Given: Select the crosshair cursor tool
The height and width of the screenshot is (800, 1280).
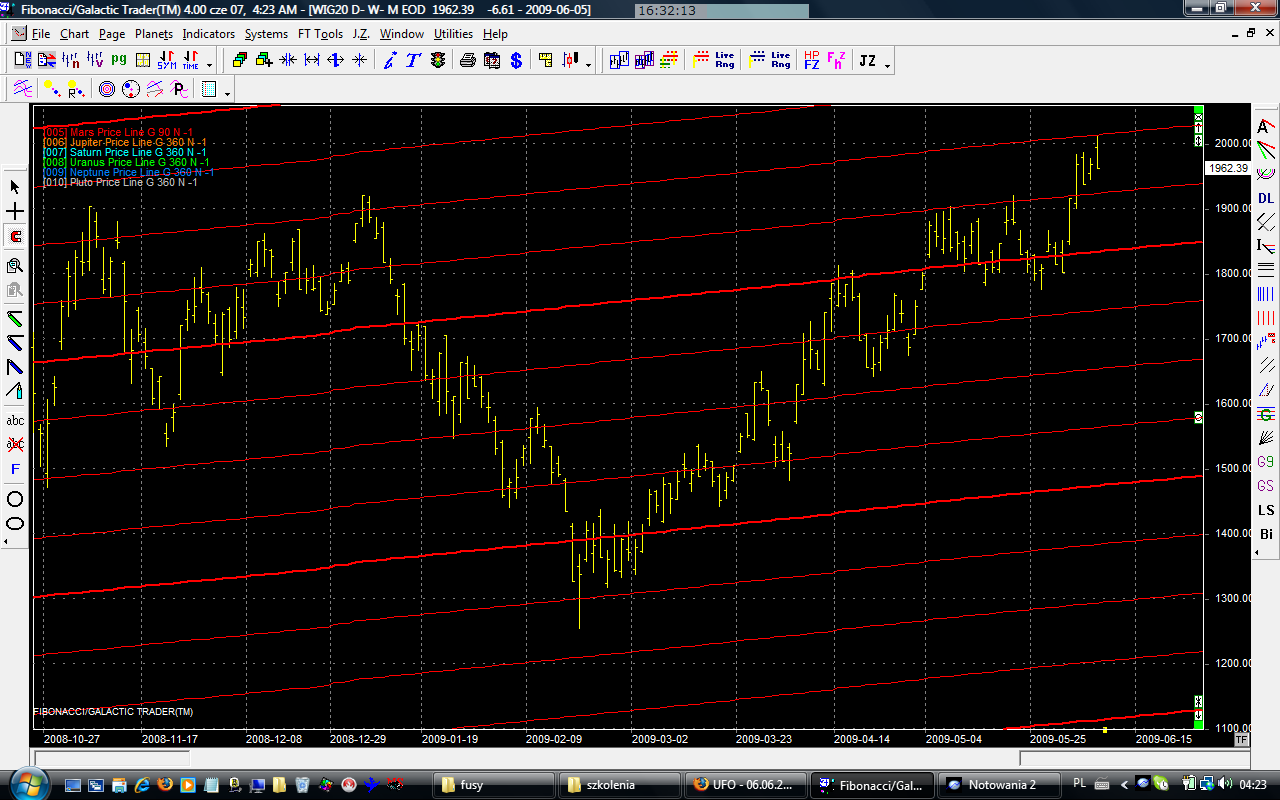Looking at the screenshot, I should click(x=15, y=212).
